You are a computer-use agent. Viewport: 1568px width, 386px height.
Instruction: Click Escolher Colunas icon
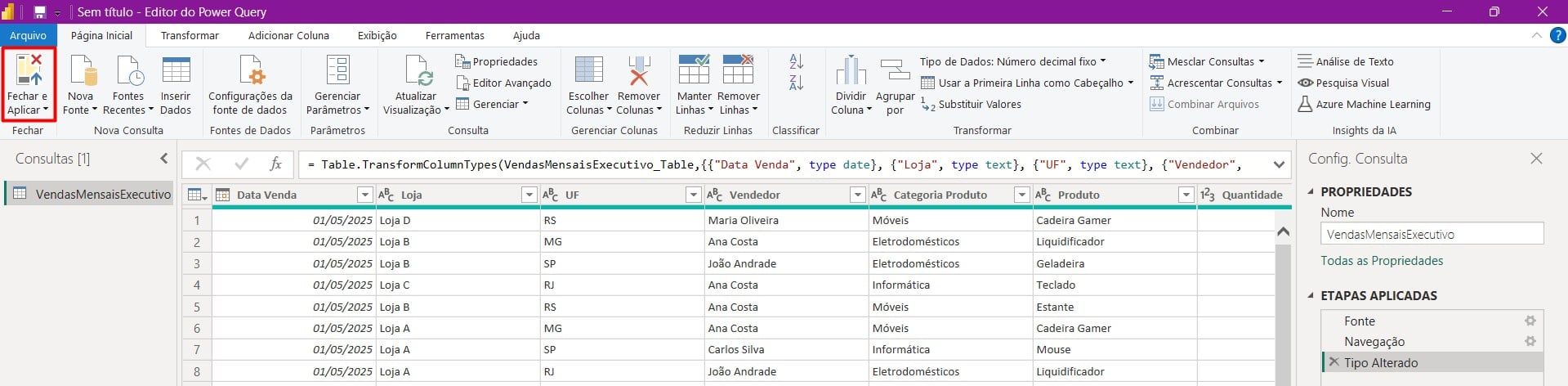tap(589, 71)
